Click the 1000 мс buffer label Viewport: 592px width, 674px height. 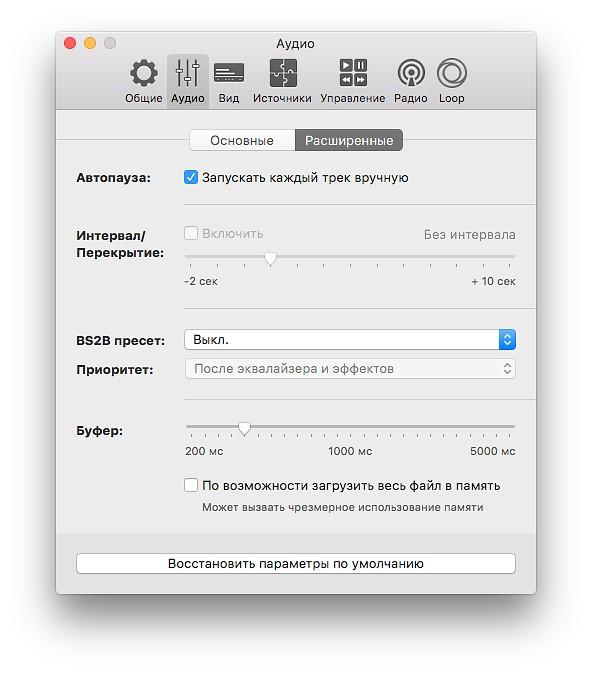[x=350, y=451]
